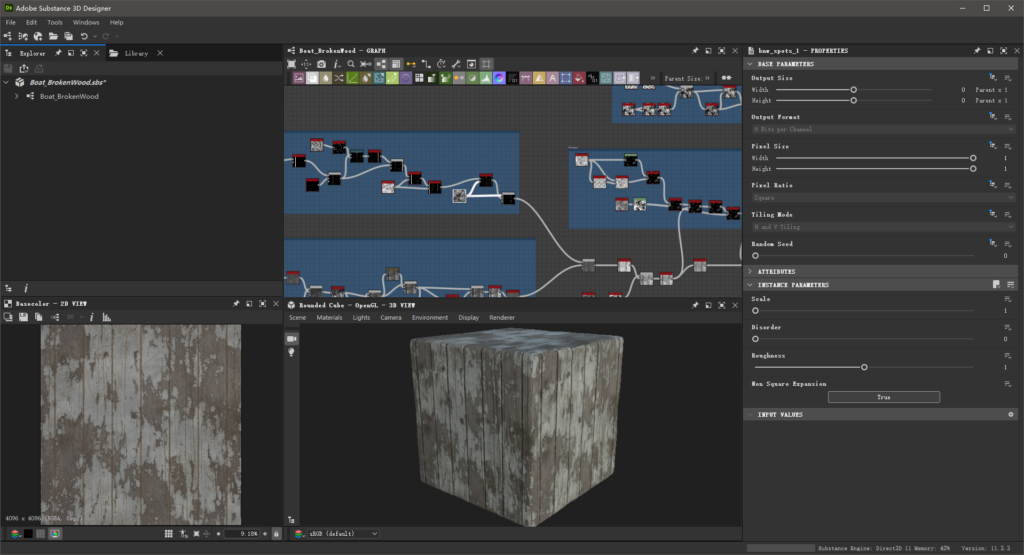
Task: Click the Help menu
Action: tap(116, 22)
